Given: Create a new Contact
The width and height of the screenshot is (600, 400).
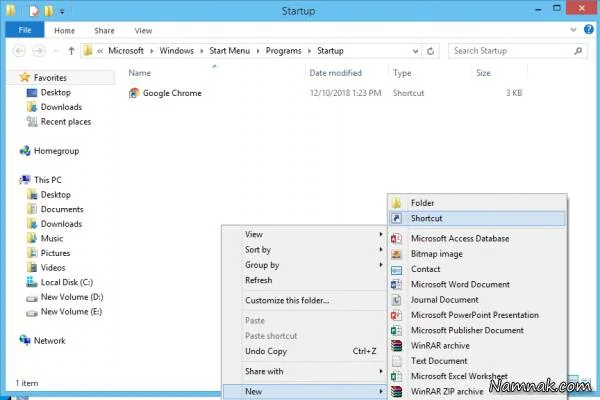Looking at the screenshot, I should [477, 269].
